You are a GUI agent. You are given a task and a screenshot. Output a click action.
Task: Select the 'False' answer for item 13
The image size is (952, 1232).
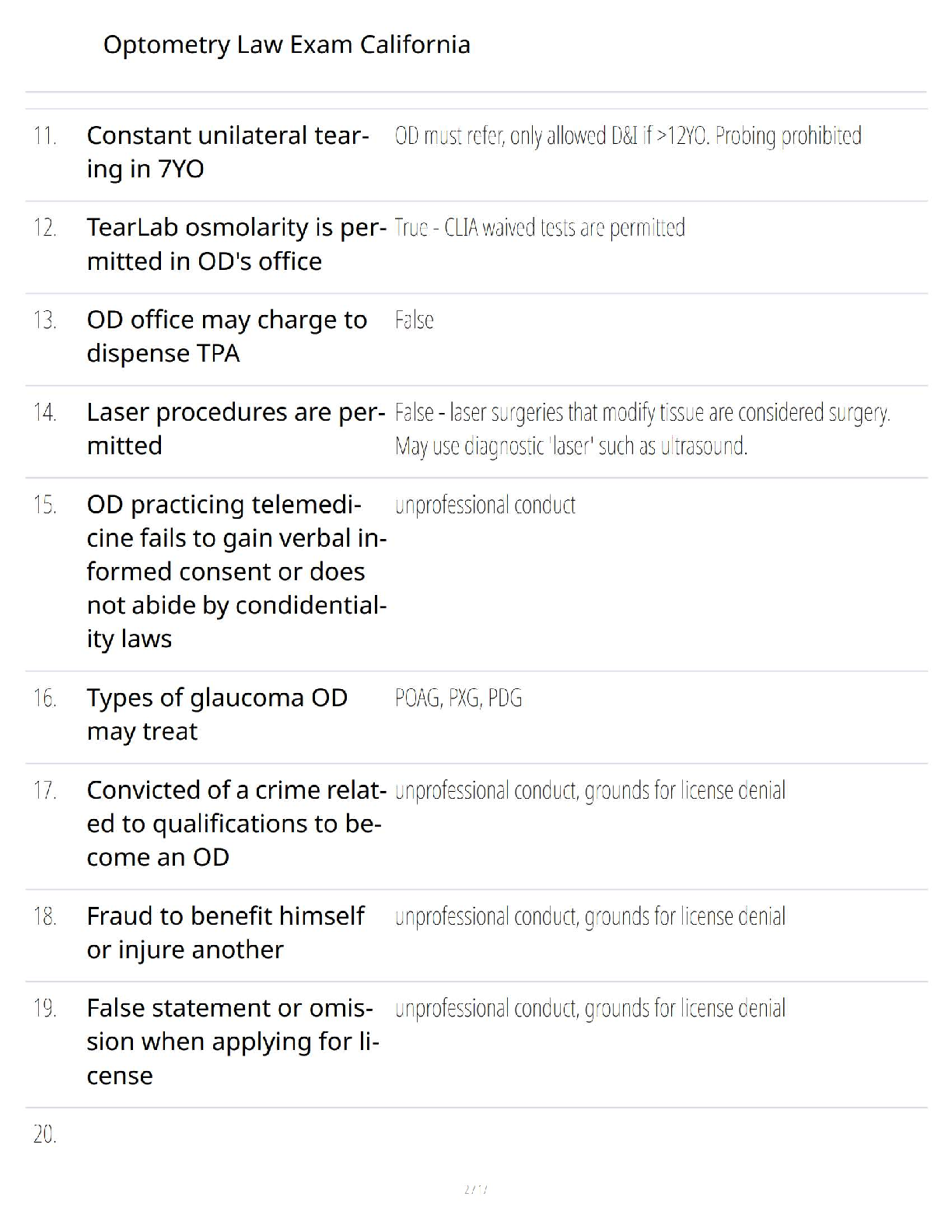[x=414, y=320]
